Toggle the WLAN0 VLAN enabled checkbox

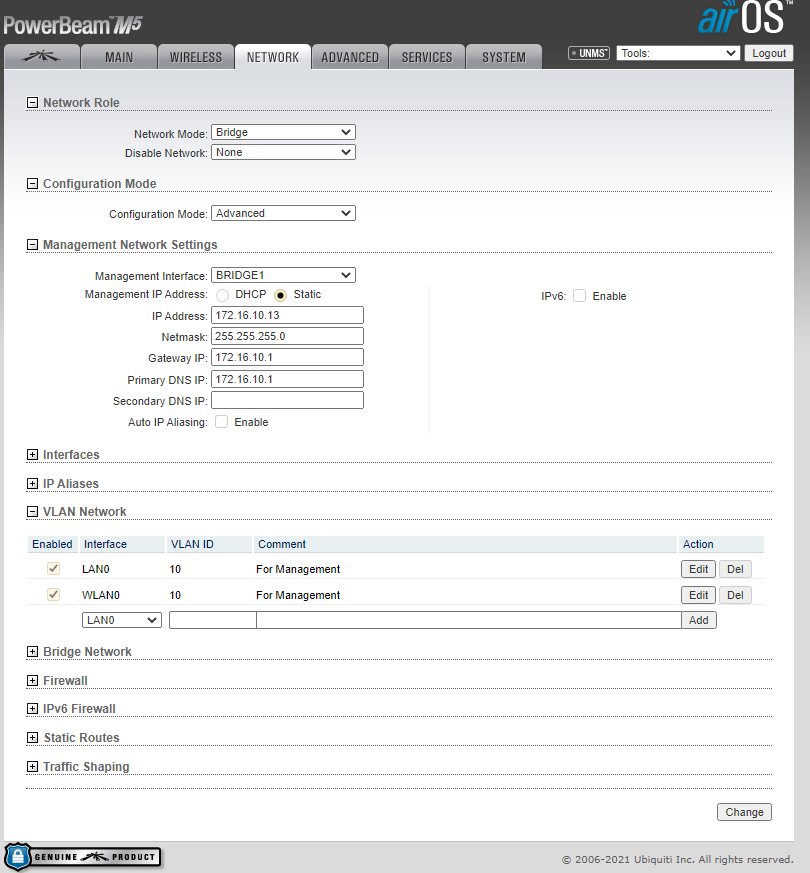tap(53, 595)
